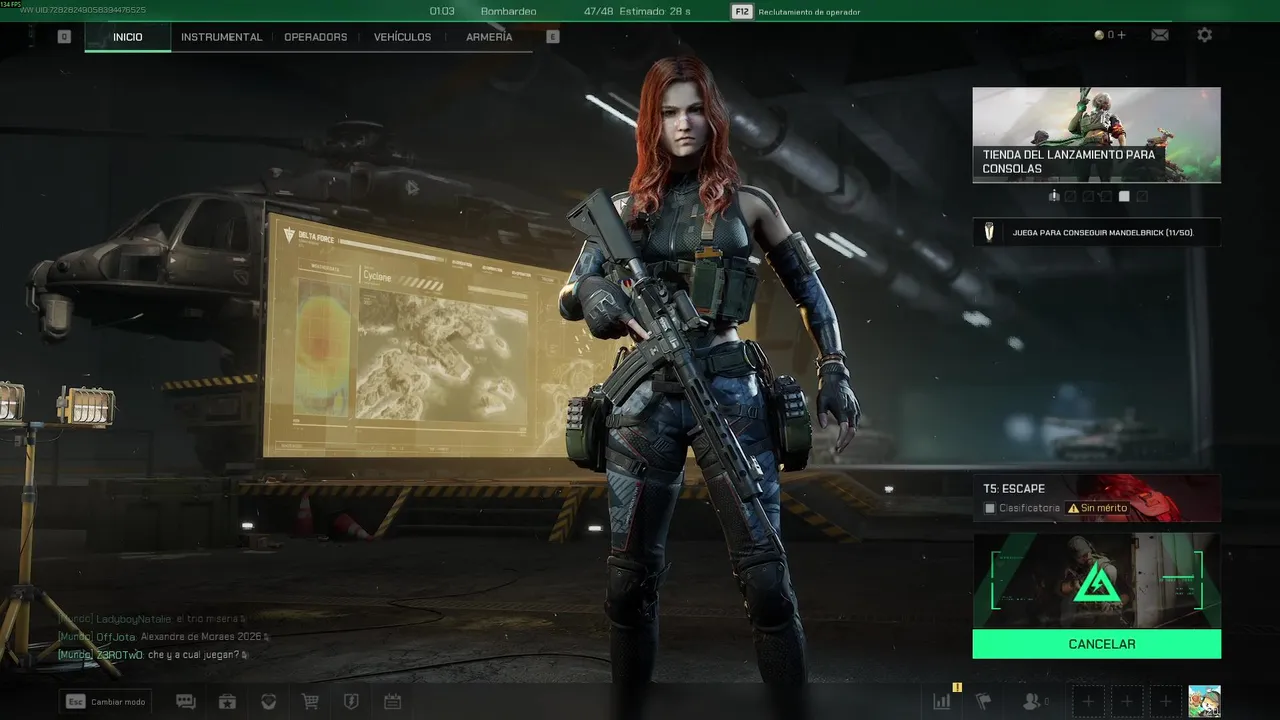The width and height of the screenshot is (1280, 720).
Task: Open the lightning shield icon in the bottom bar
Action: pyautogui.click(x=351, y=702)
